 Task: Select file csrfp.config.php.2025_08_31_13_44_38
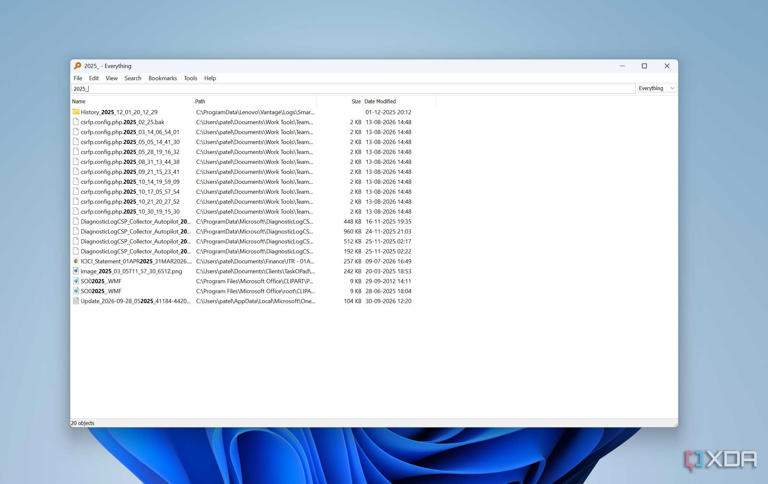pyautogui.click(x=130, y=162)
